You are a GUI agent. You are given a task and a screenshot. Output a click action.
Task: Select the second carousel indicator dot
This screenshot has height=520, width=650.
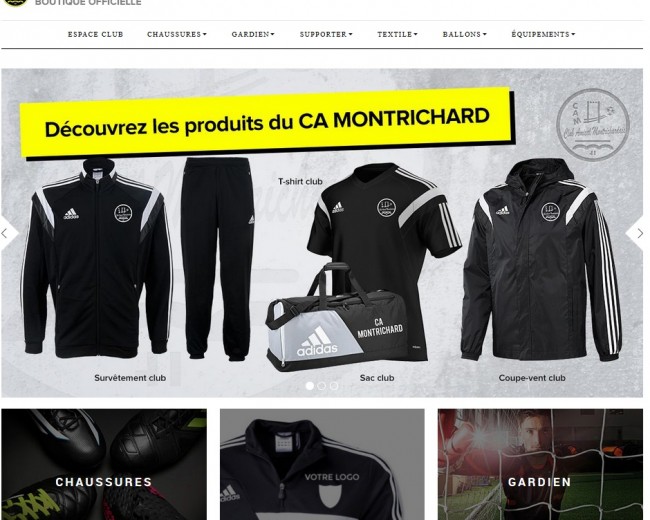[x=321, y=386]
